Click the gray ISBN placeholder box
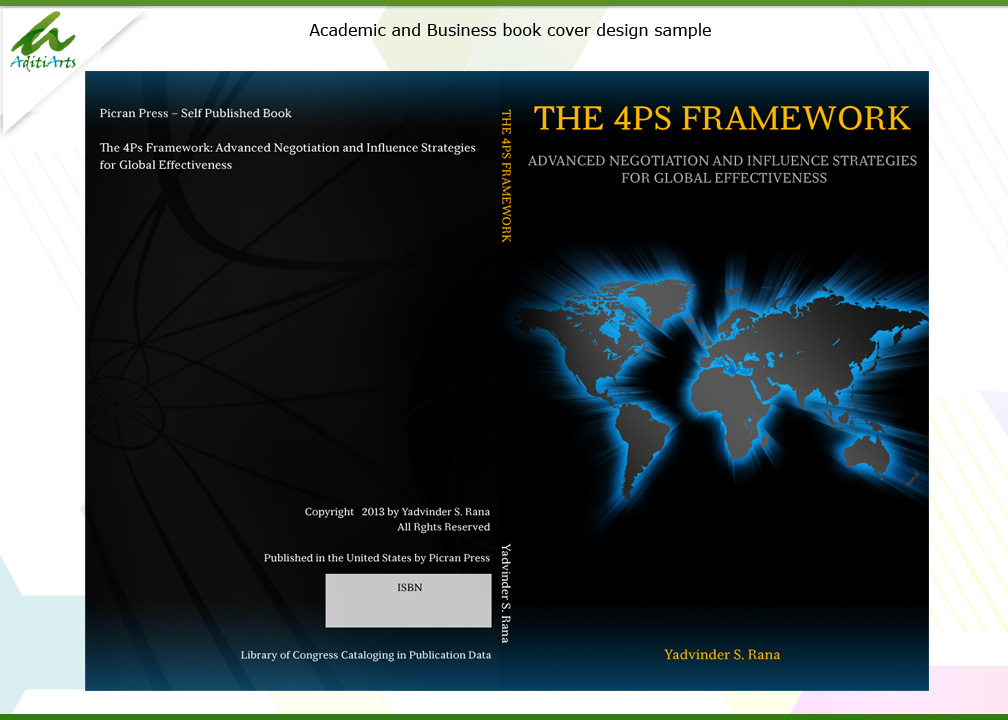Screen dimensions: 1008x720 pos(408,600)
